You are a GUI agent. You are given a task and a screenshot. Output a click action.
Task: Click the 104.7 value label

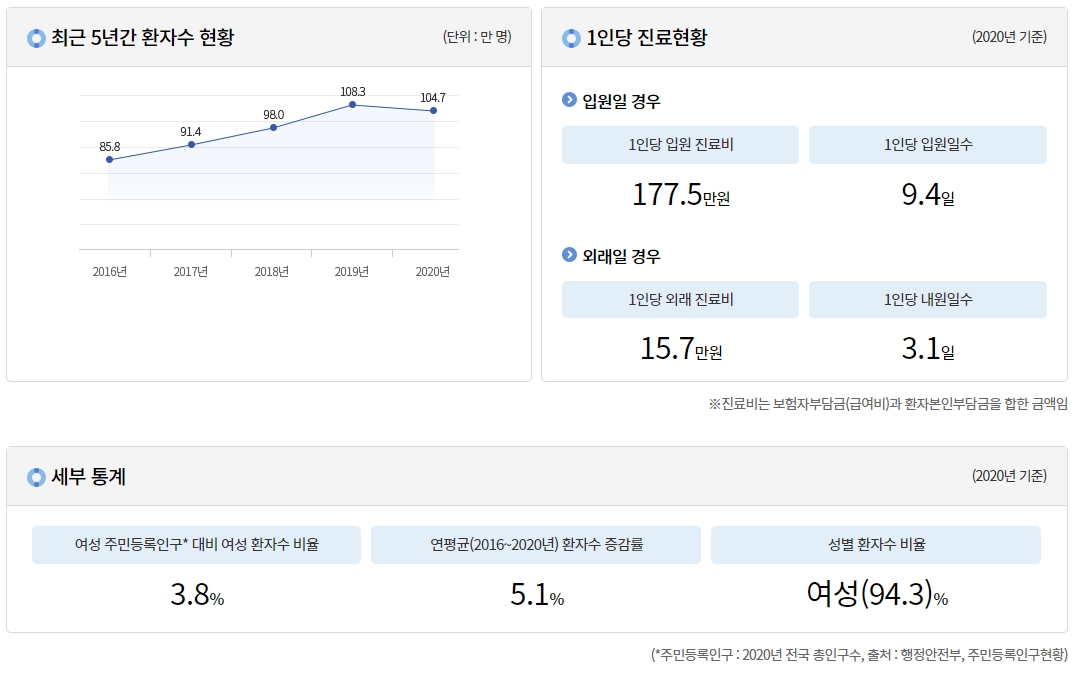[x=433, y=98]
